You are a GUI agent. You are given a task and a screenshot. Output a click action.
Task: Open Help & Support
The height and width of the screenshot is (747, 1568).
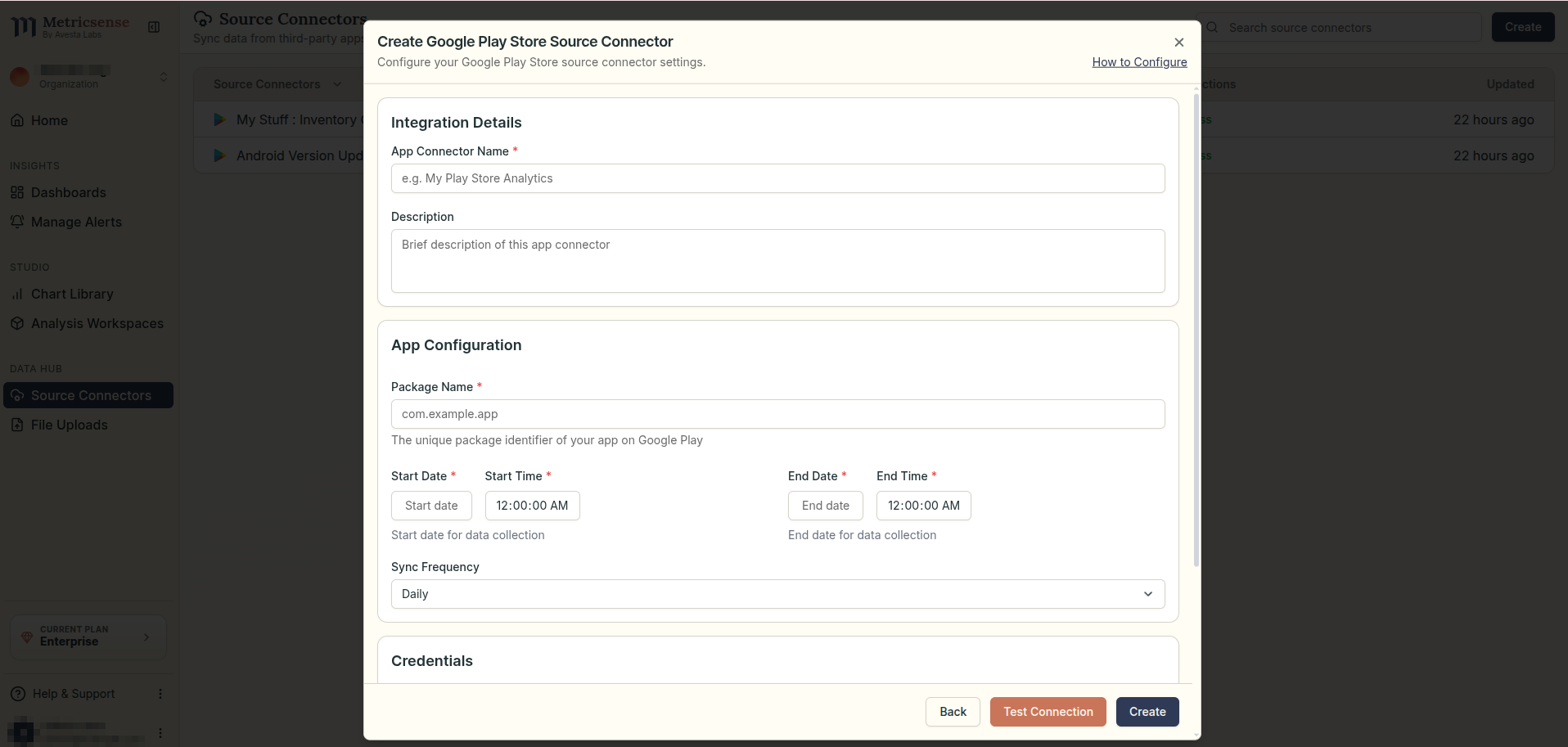pyautogui.click(x=74, y=694)
